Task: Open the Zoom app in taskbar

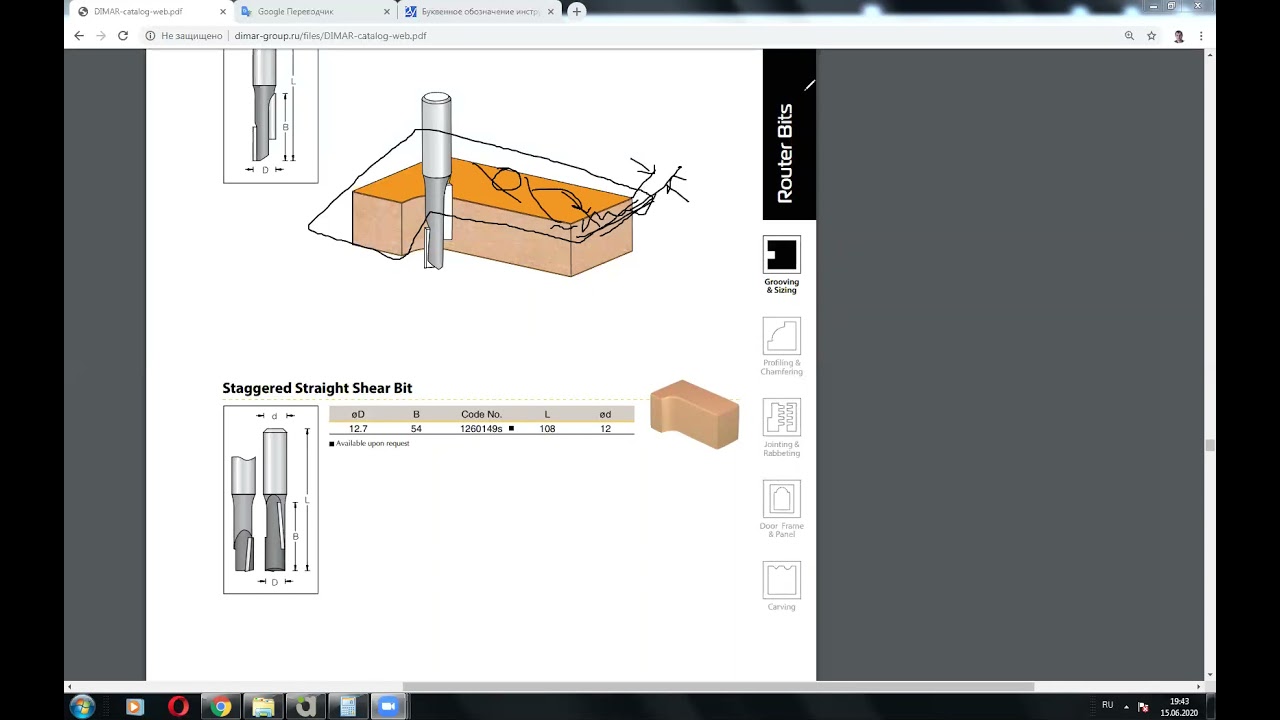Action: click(387, 706)
